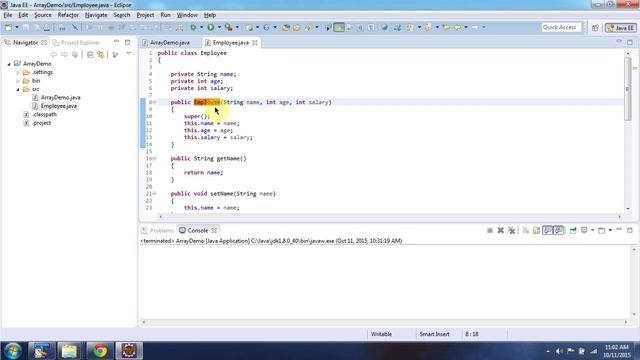
Task: Select the Console view tab
Action: coord(198,230)
